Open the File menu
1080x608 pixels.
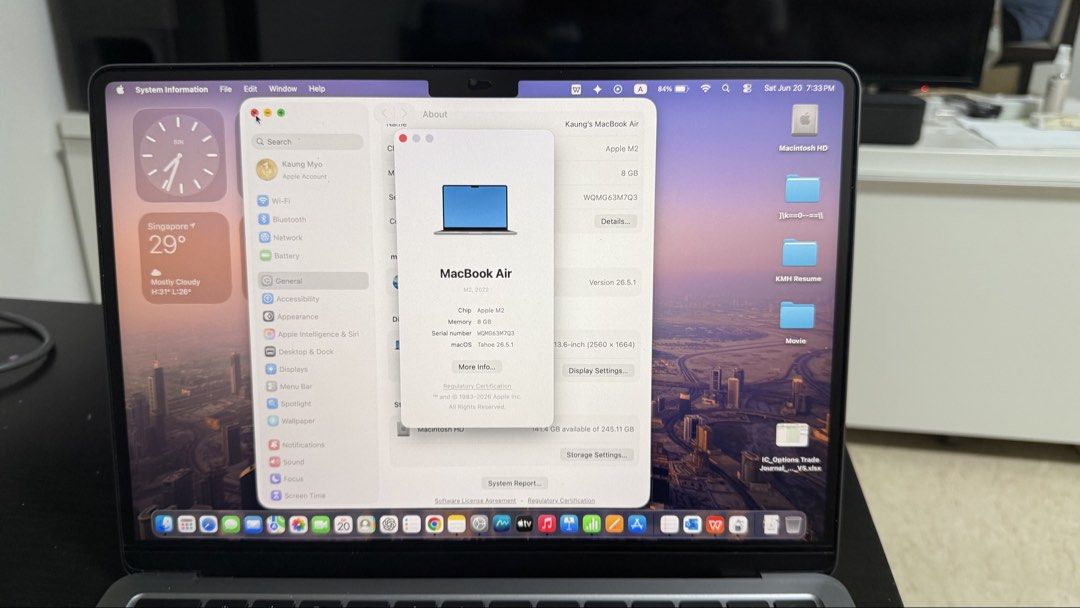click(x=226, y=89)
